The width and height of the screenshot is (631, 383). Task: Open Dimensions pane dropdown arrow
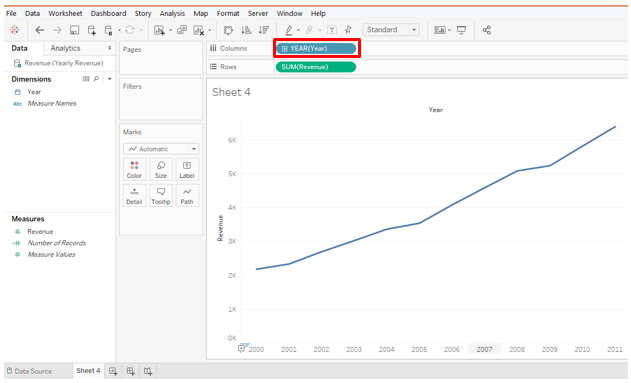109,79
